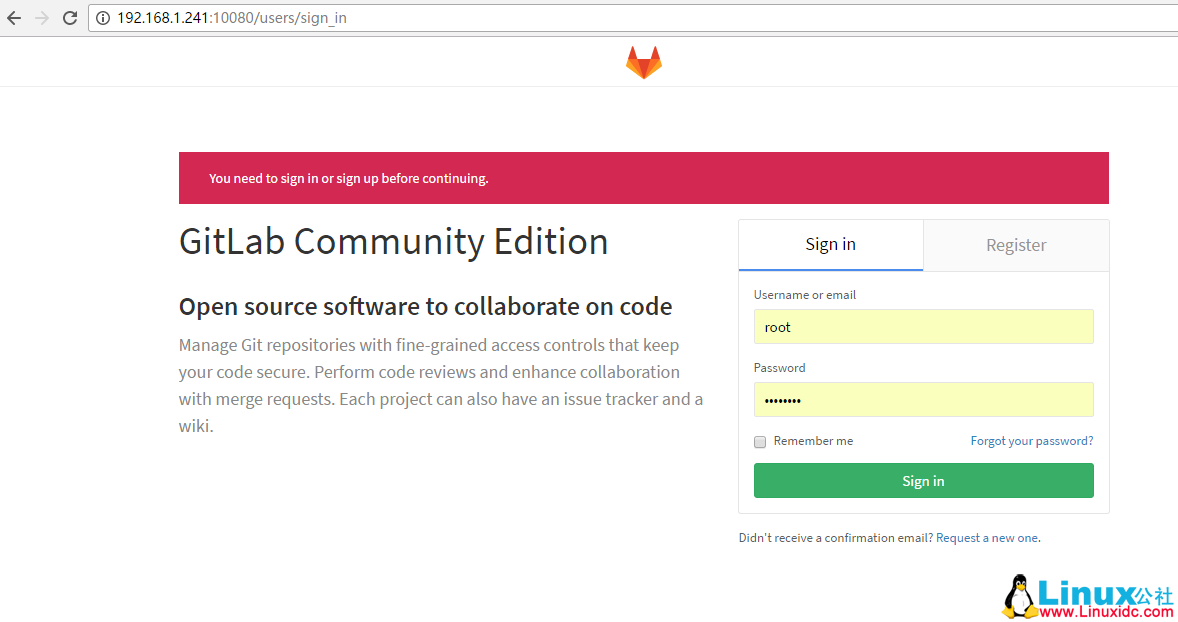Click the confirmation email notice text
1178x622 pixels.
point(835,537)
